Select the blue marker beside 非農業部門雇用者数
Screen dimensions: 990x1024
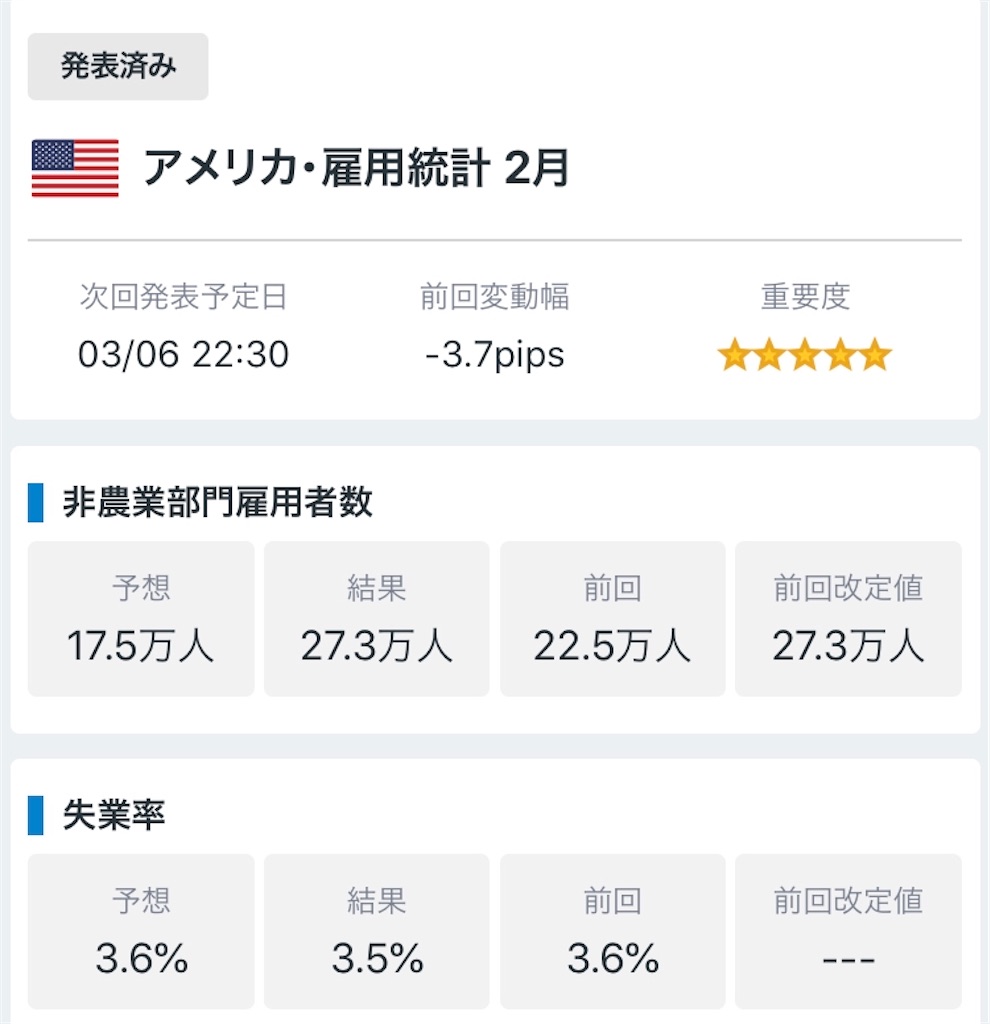[35, 502]
